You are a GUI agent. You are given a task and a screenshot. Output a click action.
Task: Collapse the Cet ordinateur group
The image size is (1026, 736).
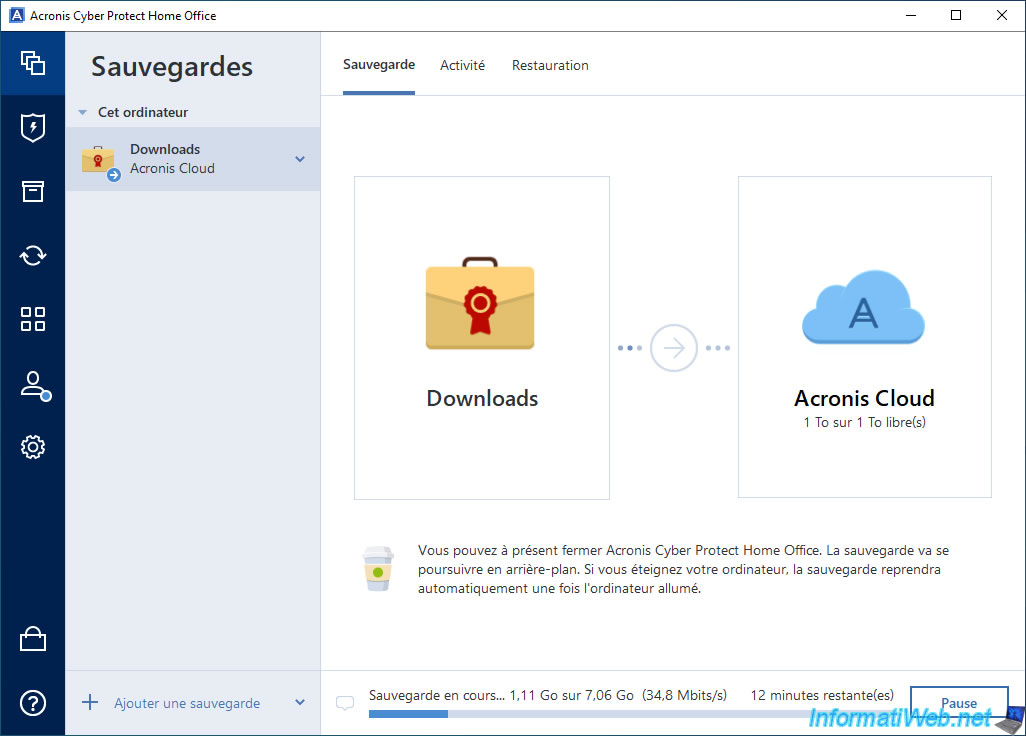(x=82, y=113)
